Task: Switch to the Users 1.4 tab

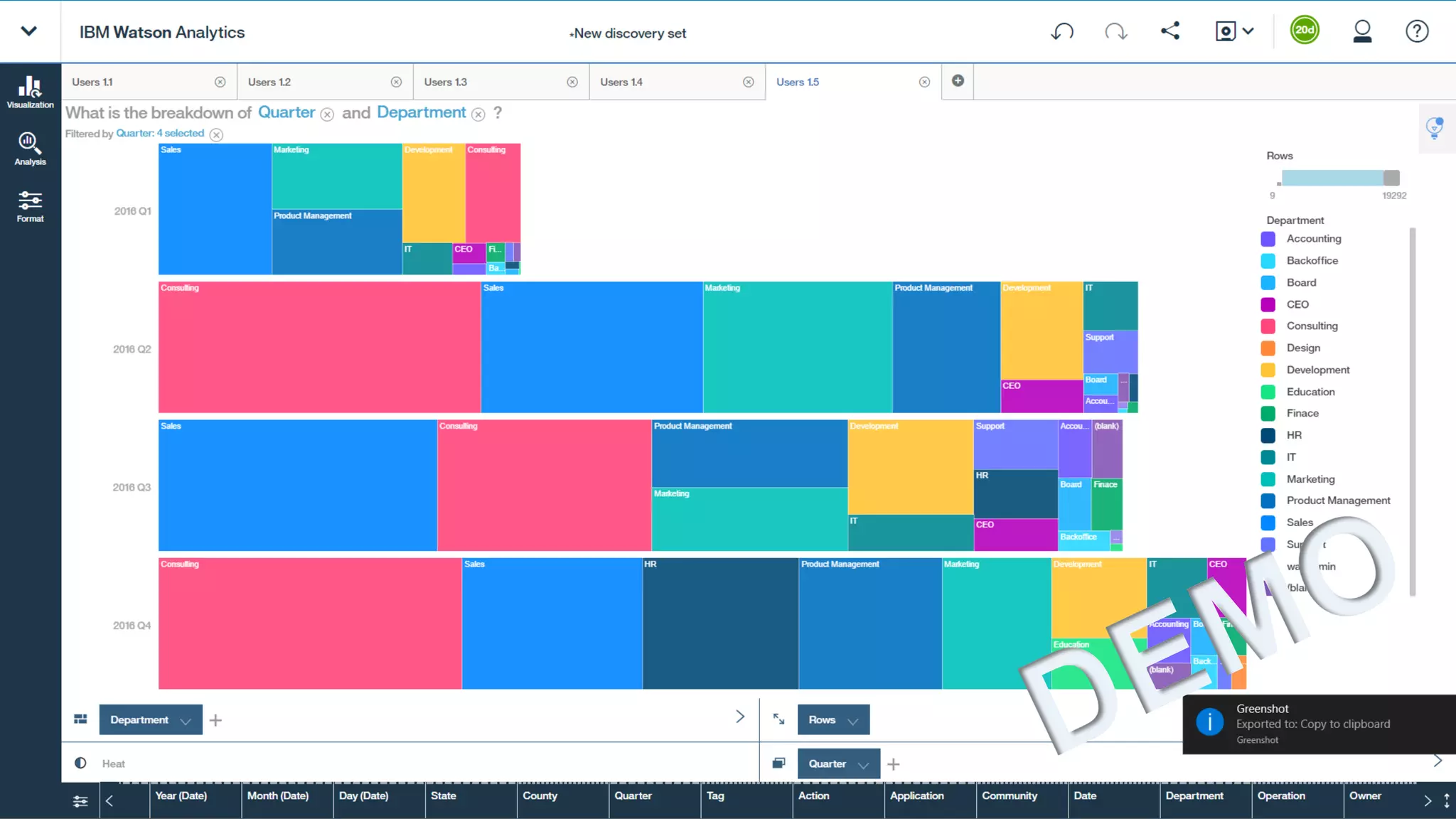Action: click(x=621, y=82)
